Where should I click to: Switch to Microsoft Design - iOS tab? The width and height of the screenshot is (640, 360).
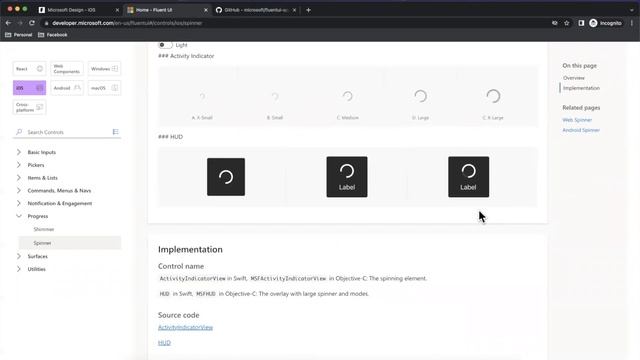[x=77, y=10]
